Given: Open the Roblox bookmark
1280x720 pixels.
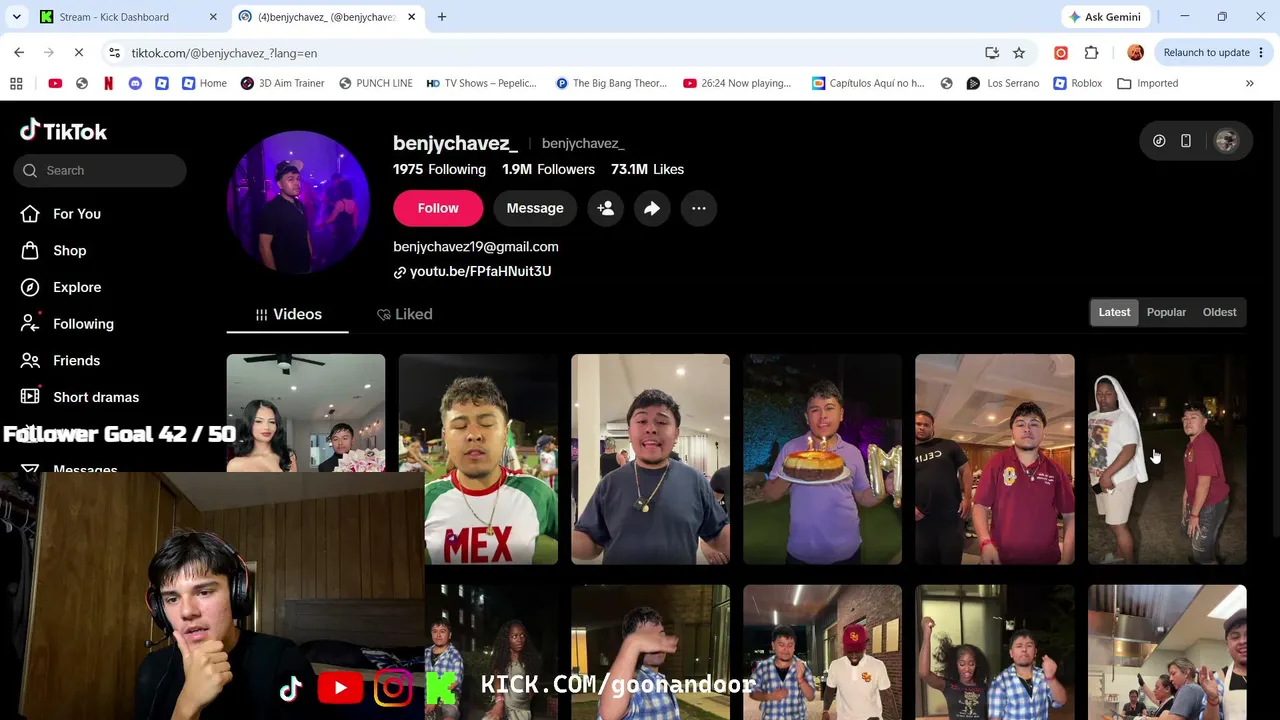Looking at the screenshot, I should click(1077, 84).
